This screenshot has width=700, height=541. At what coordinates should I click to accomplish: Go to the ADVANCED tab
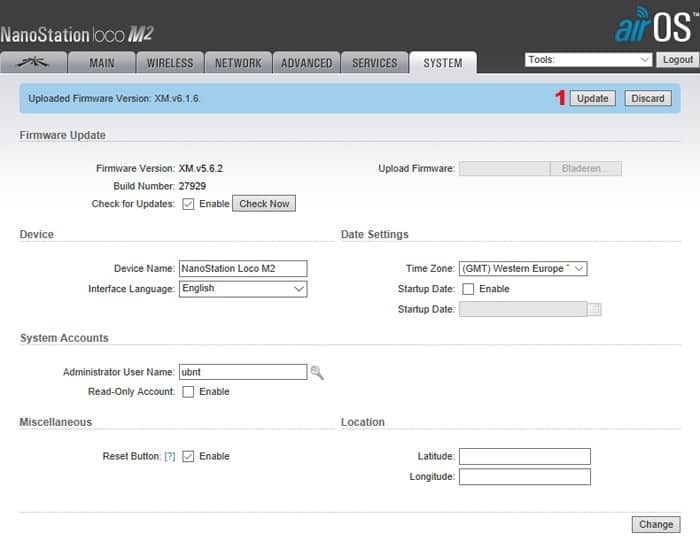pyautogui.click(x=307, y=62)
